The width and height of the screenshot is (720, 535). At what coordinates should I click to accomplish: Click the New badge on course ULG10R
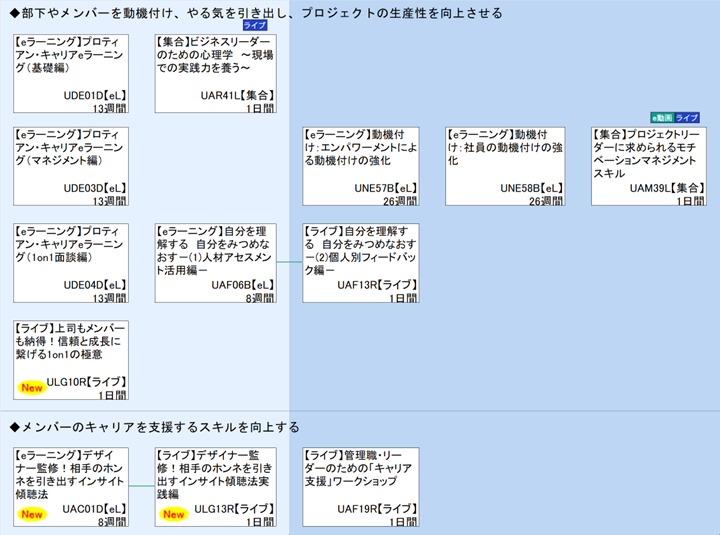point(31,387)
